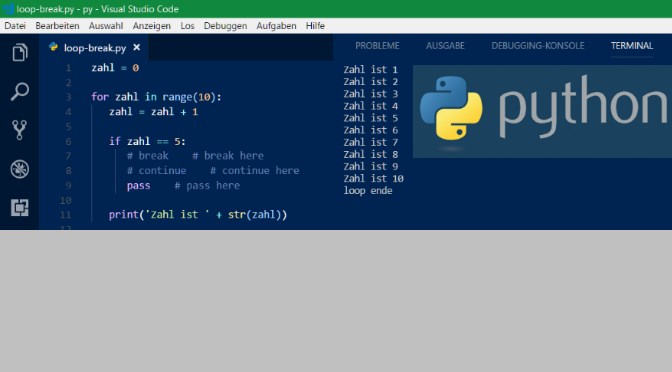Switch to the AUSGABE panel tab
This screenshot has width=672, height=372.
click(x=445, y=45)
